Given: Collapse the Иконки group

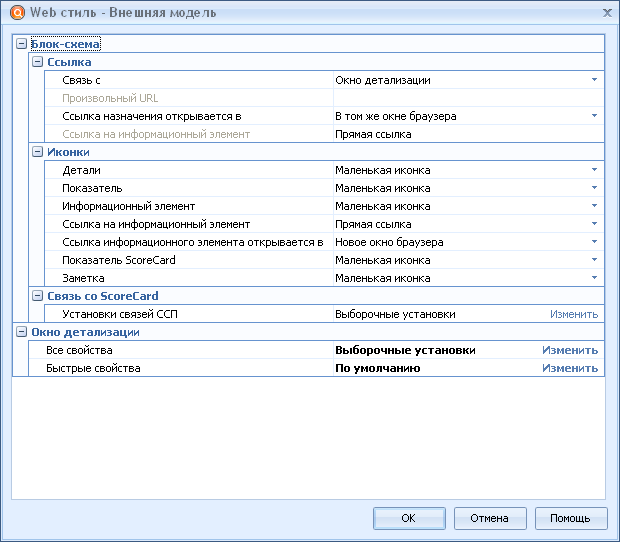Looking at the screenshot, I should click(x=37, y=152).
